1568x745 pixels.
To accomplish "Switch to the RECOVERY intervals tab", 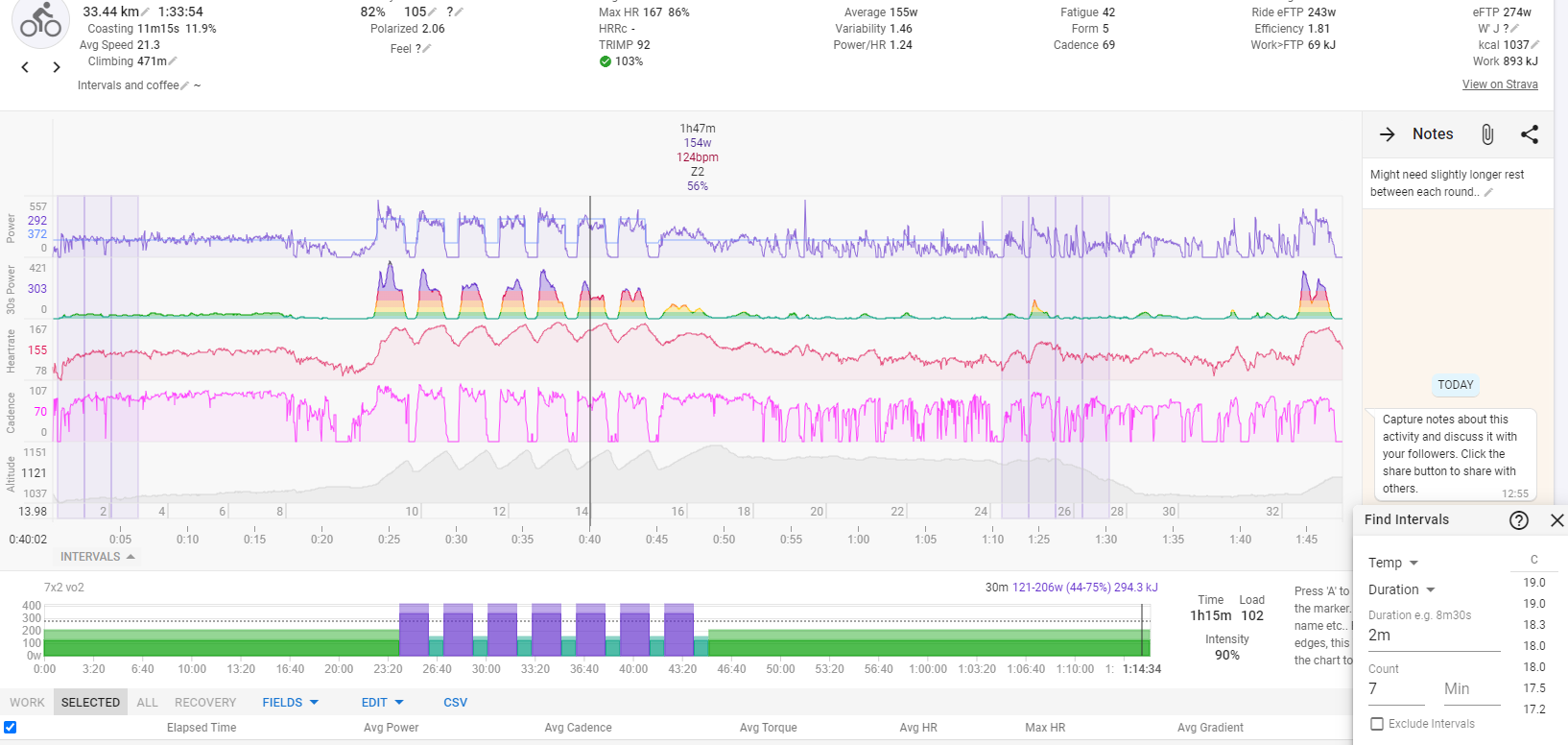I will pos(205,703).
